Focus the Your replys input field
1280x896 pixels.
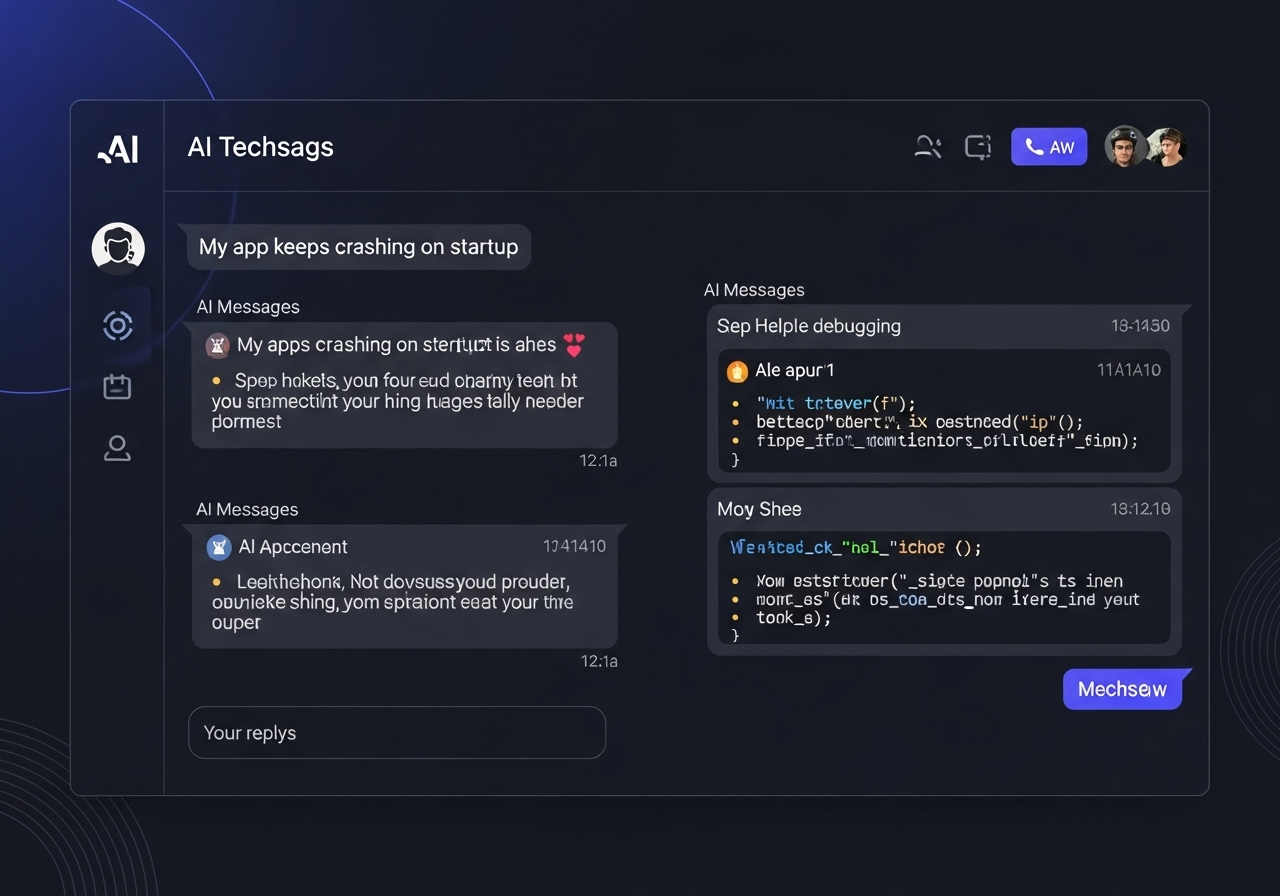(397, 733)
